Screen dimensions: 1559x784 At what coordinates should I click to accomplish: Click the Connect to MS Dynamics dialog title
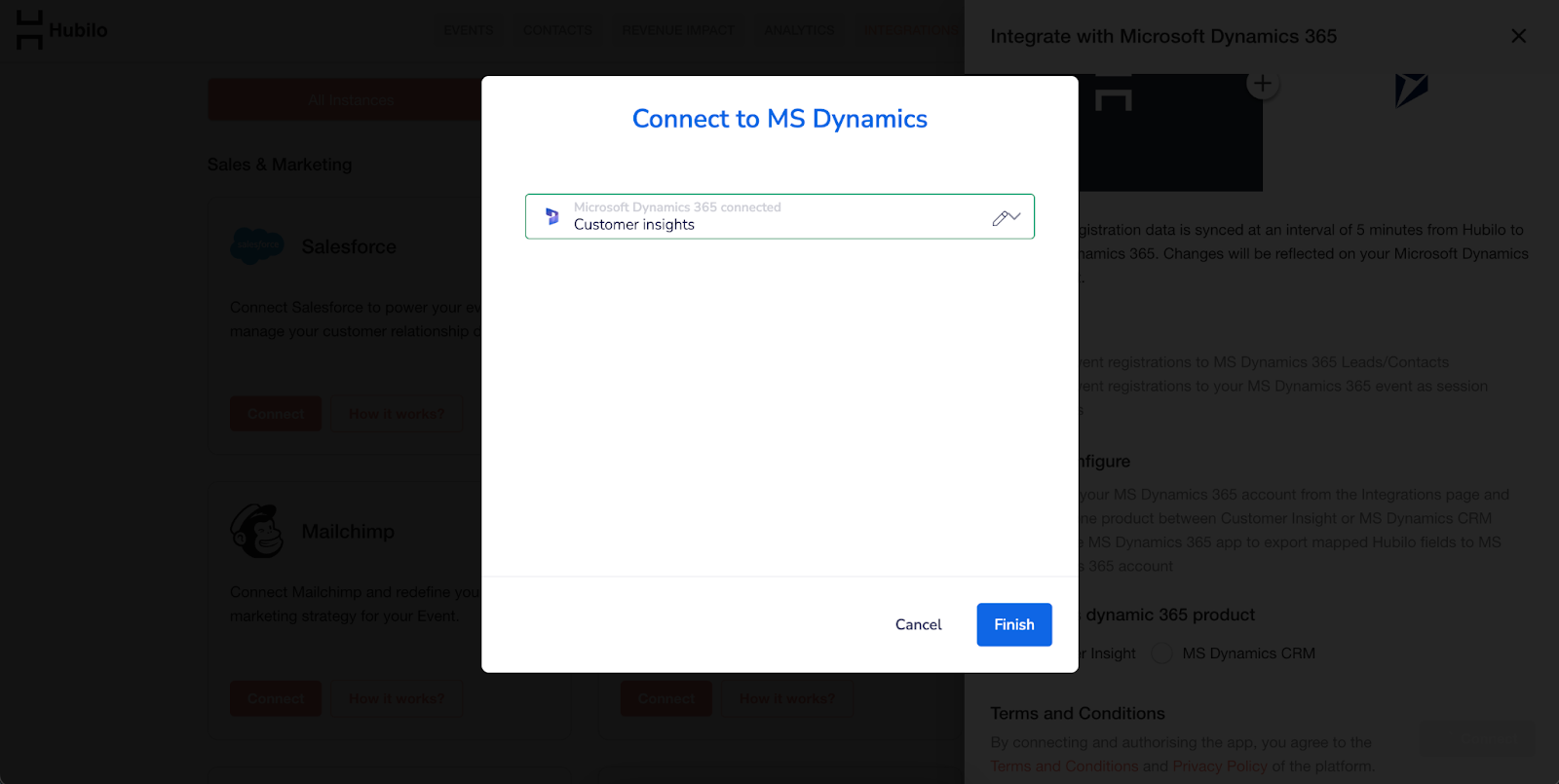pyautogui.click(x=779, y=119)
